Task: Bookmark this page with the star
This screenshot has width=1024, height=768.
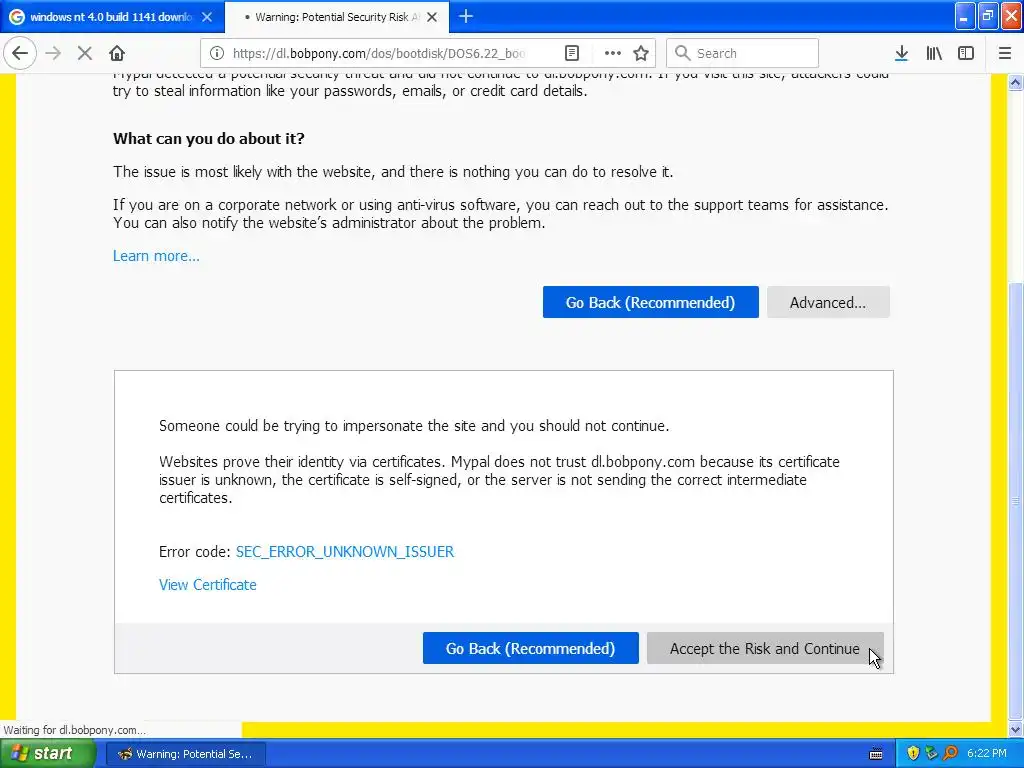Action: (x=641, y=54)
